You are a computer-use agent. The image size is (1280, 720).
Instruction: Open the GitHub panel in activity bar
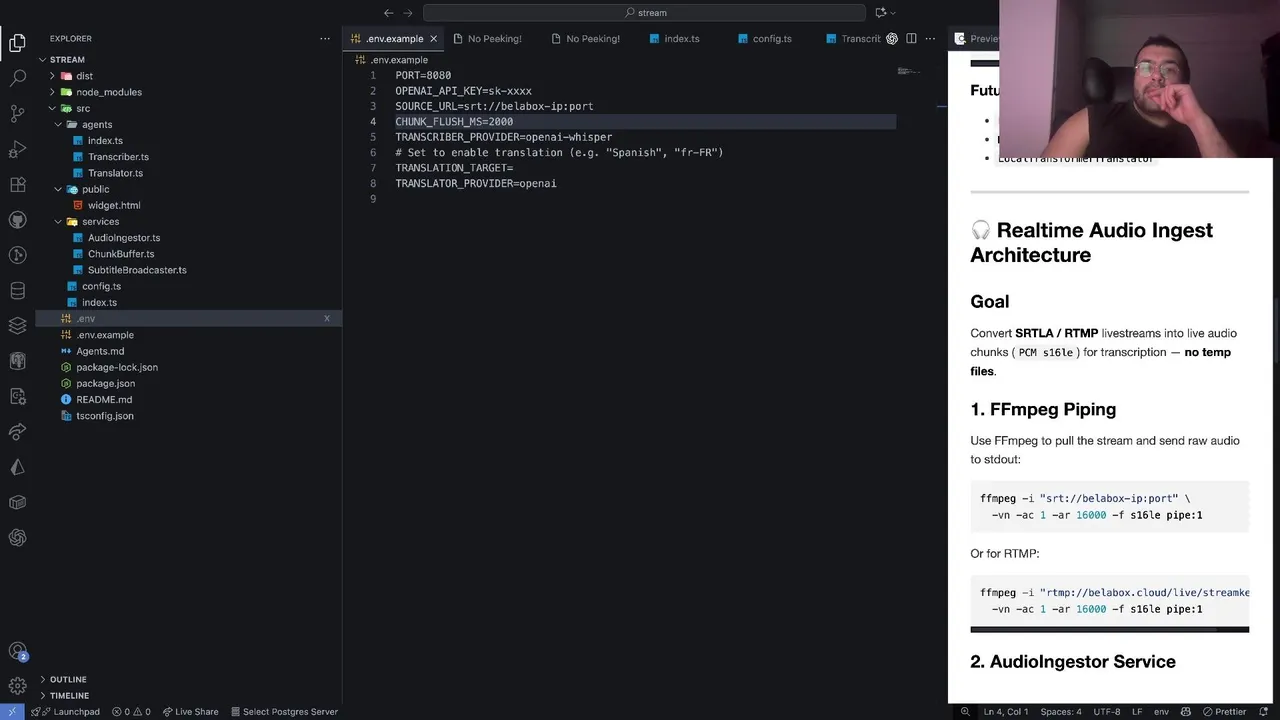click(17, 220)
